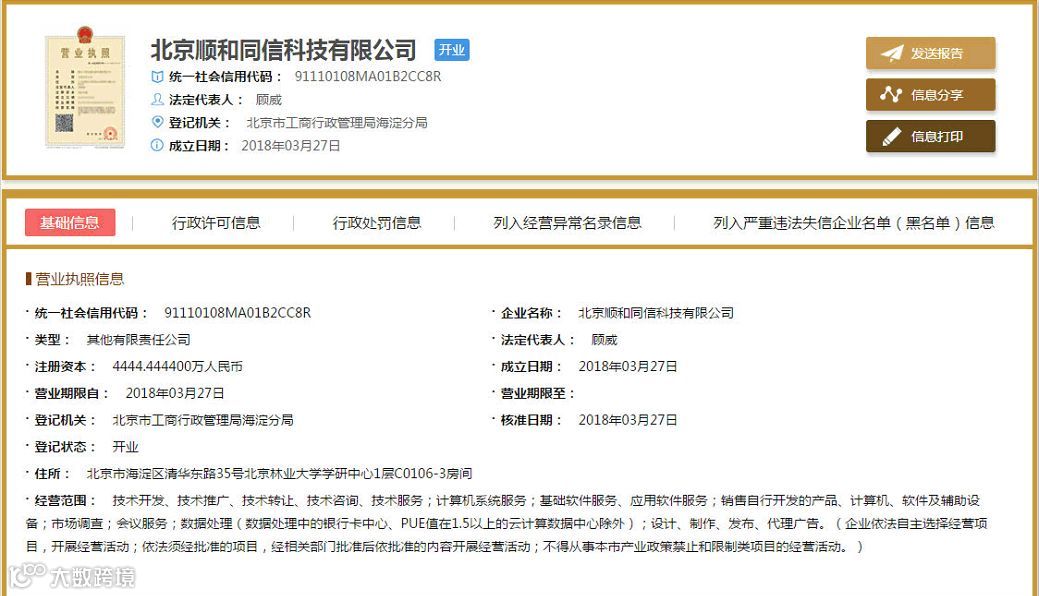Screen dimensions: 1039x596
Task: Switch to the 行政许可信息 tab
Action: (x=216, y=223)
